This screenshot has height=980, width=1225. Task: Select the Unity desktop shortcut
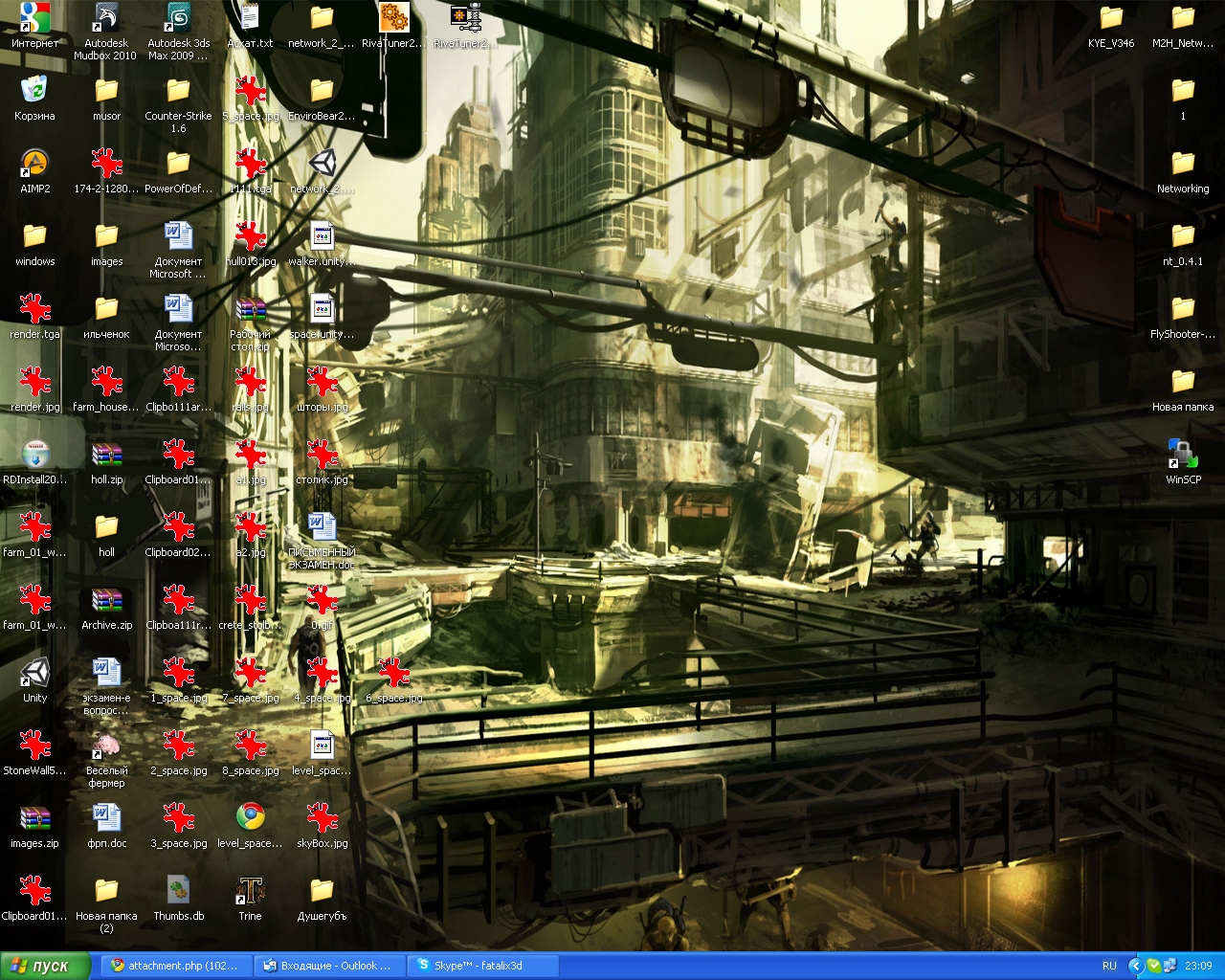coord(34,674)
